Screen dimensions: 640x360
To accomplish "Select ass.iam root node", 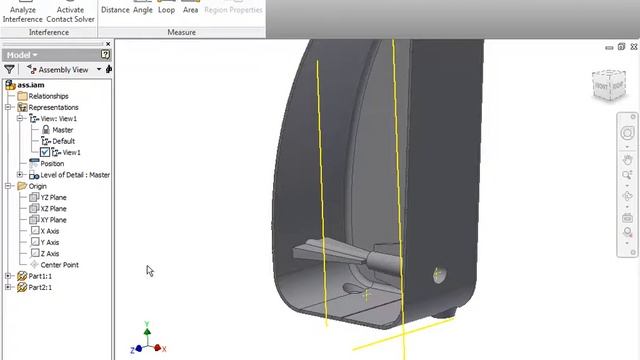I will coord(31,85).
